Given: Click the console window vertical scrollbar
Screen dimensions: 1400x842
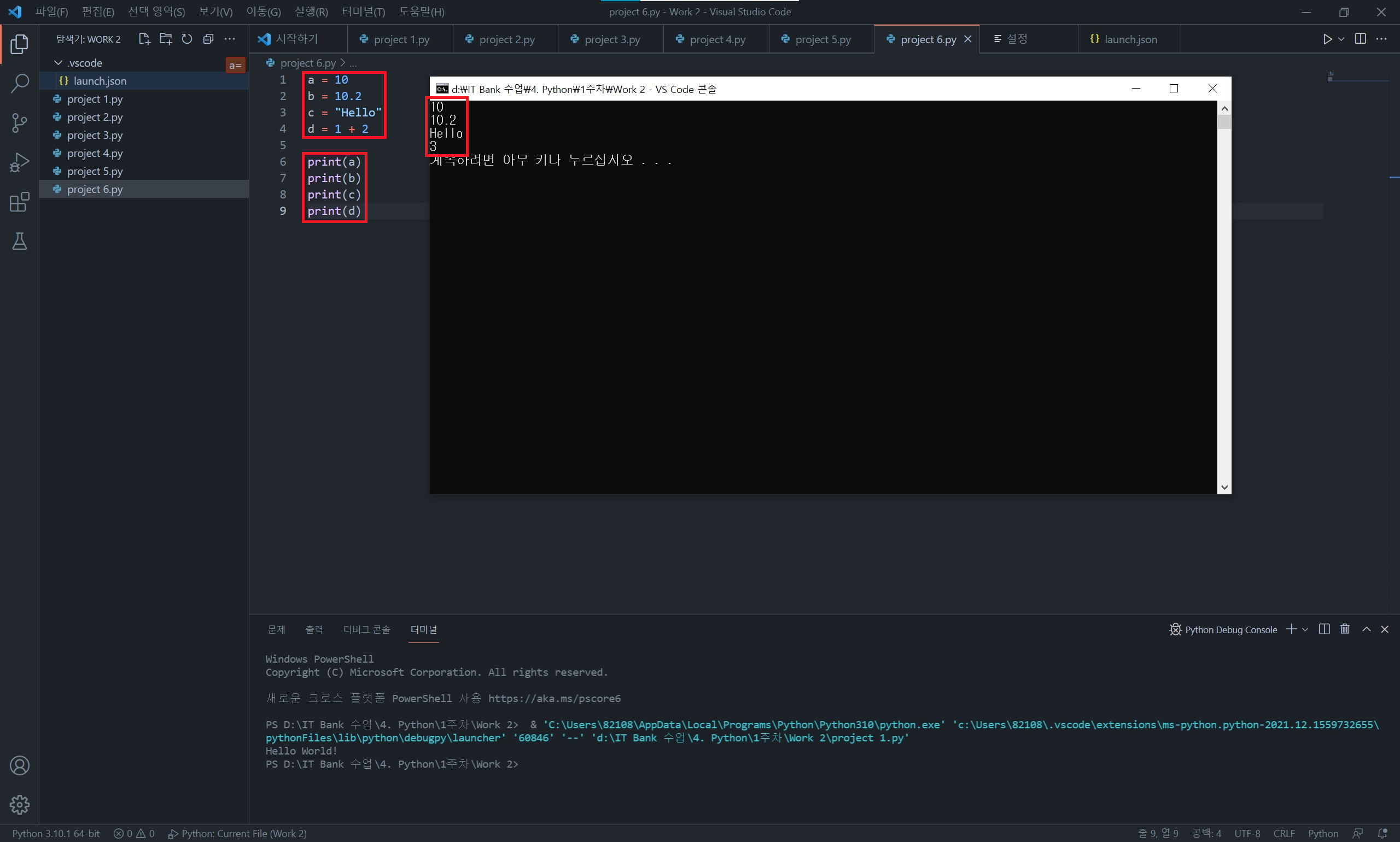Looking at the screenshot, I should (1224, 295).
